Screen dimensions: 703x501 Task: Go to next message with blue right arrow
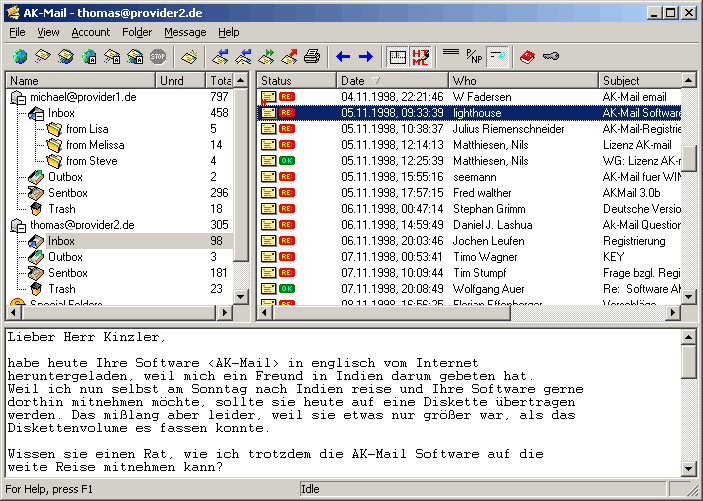366,57
